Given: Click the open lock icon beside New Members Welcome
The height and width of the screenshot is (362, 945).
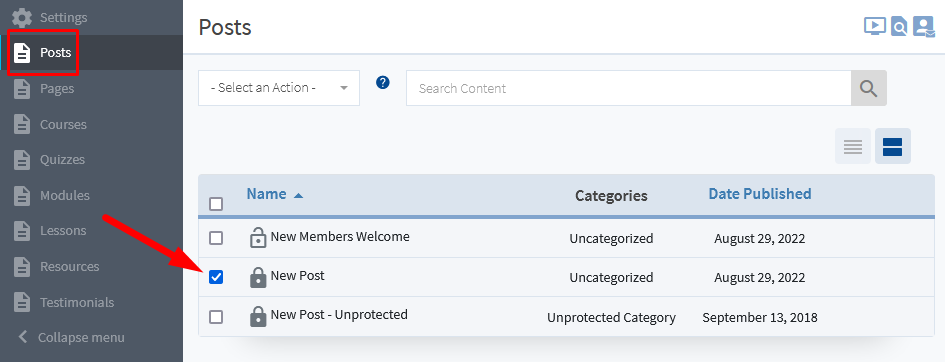Looking at the screenshot, I should point(258,238).
